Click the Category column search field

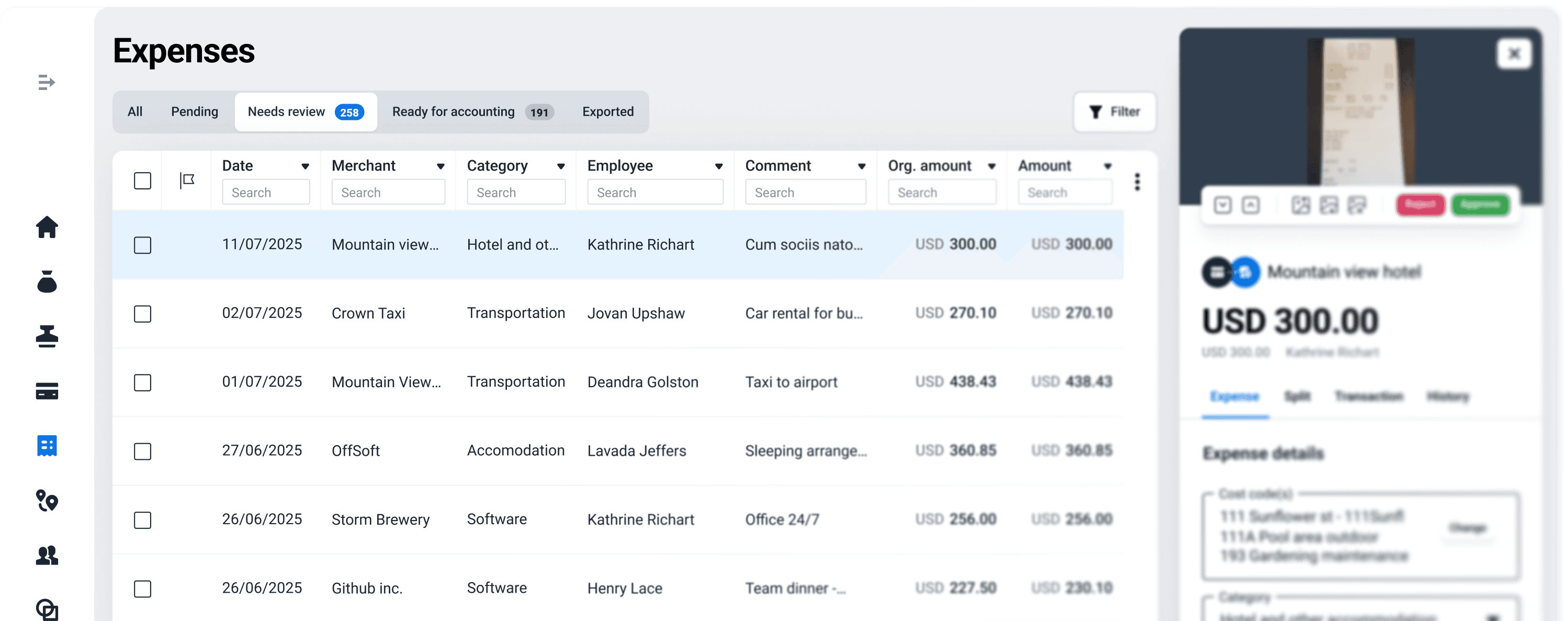coord(515,193)
